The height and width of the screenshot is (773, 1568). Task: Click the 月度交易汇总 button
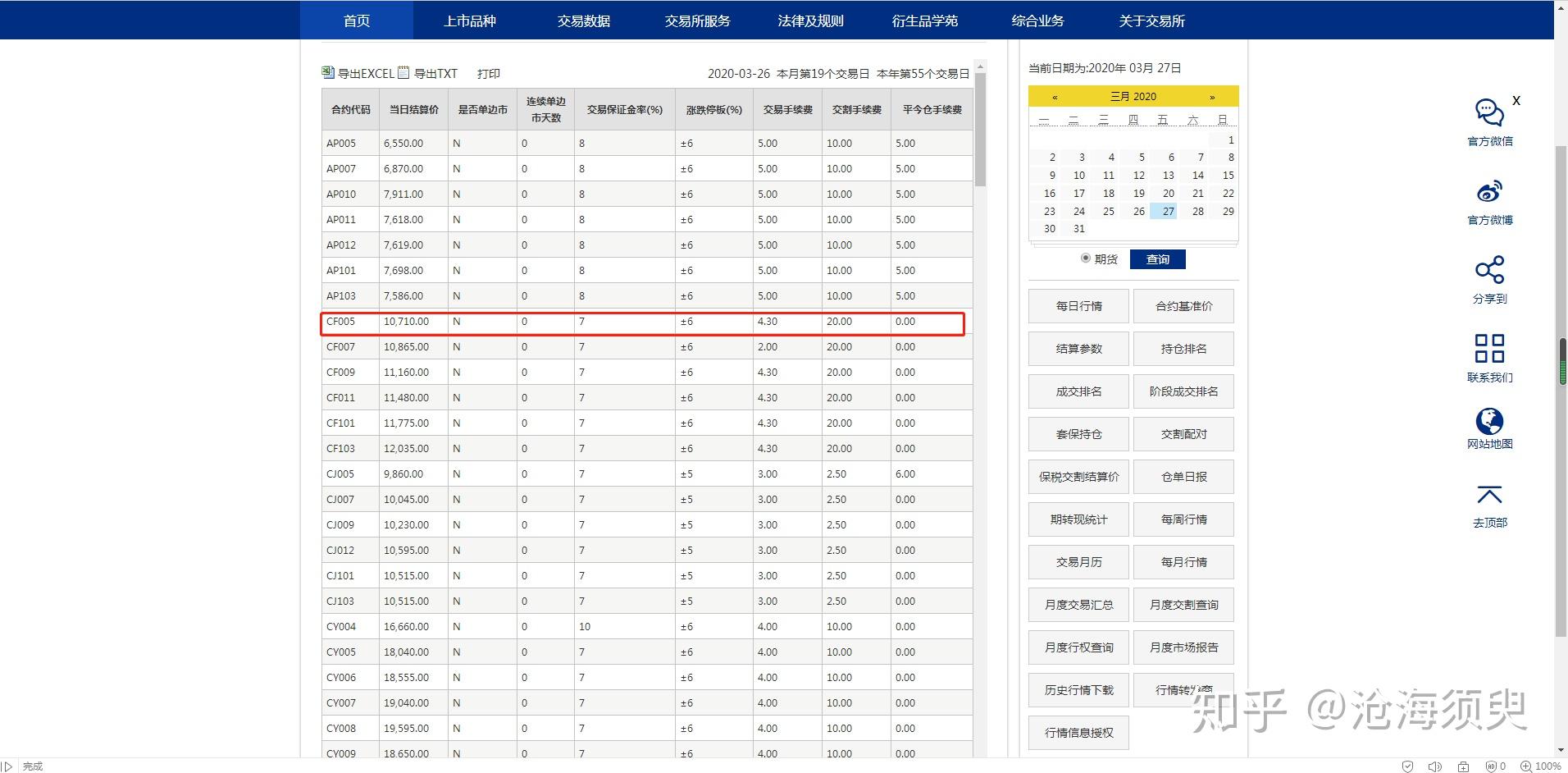coord(1078,605)
